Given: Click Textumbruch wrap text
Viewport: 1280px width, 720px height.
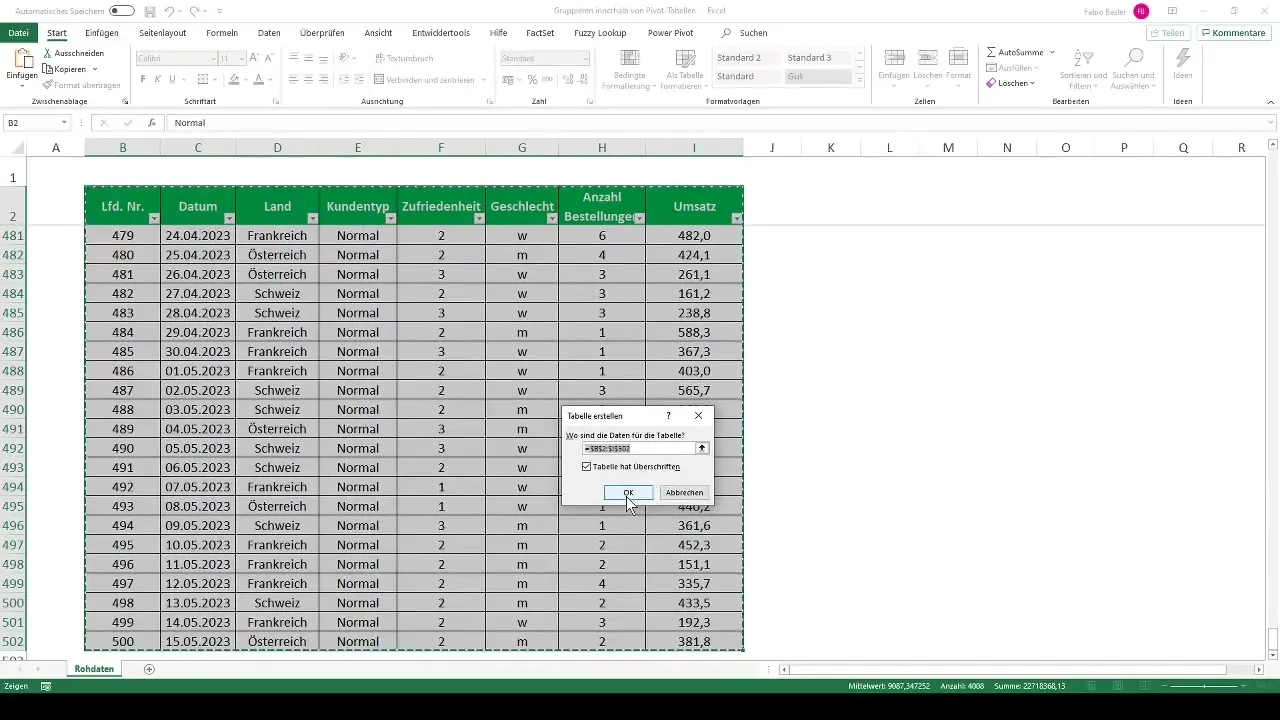Looking at the screenshot, I should click(404, 59).
